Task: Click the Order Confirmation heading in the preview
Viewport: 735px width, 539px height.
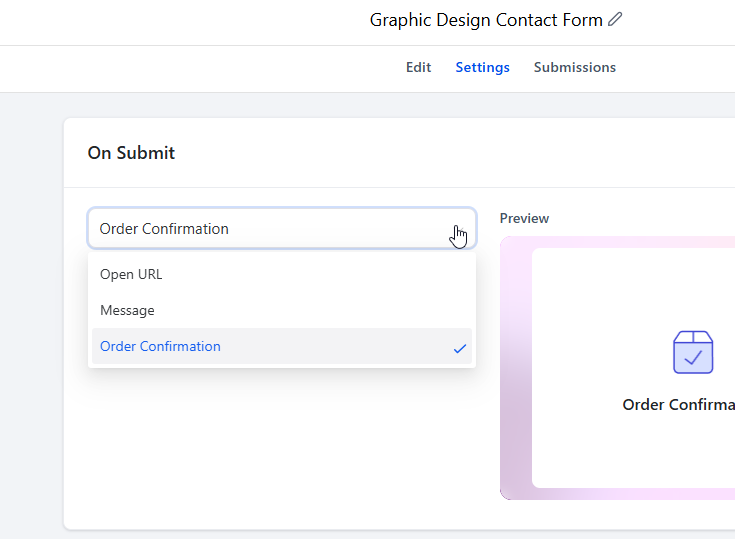Action: point(678,404)
